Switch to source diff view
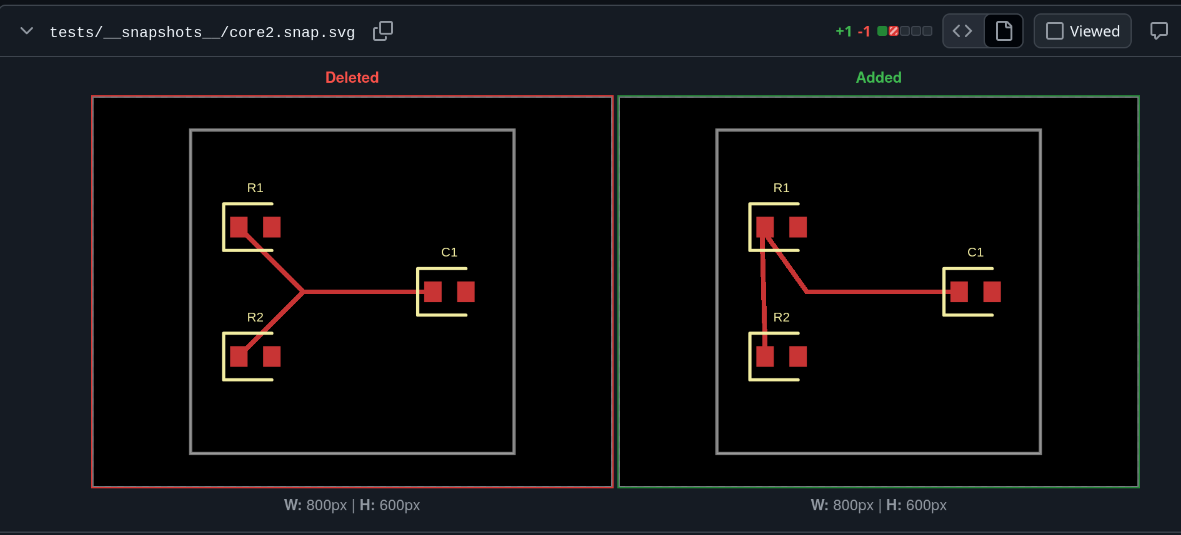 click(x=963, y=31)
